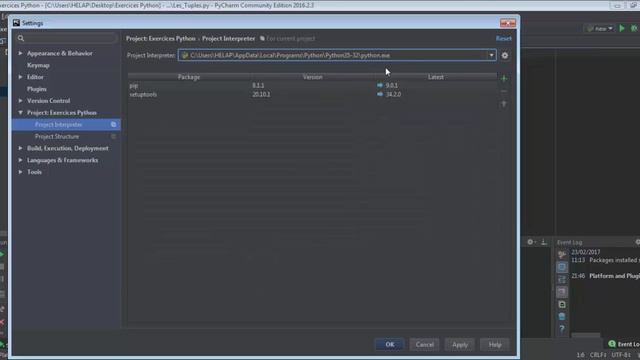Select Keymap in settings tree
This screenshot has width=640, height=360.
[x=38, y=65]
